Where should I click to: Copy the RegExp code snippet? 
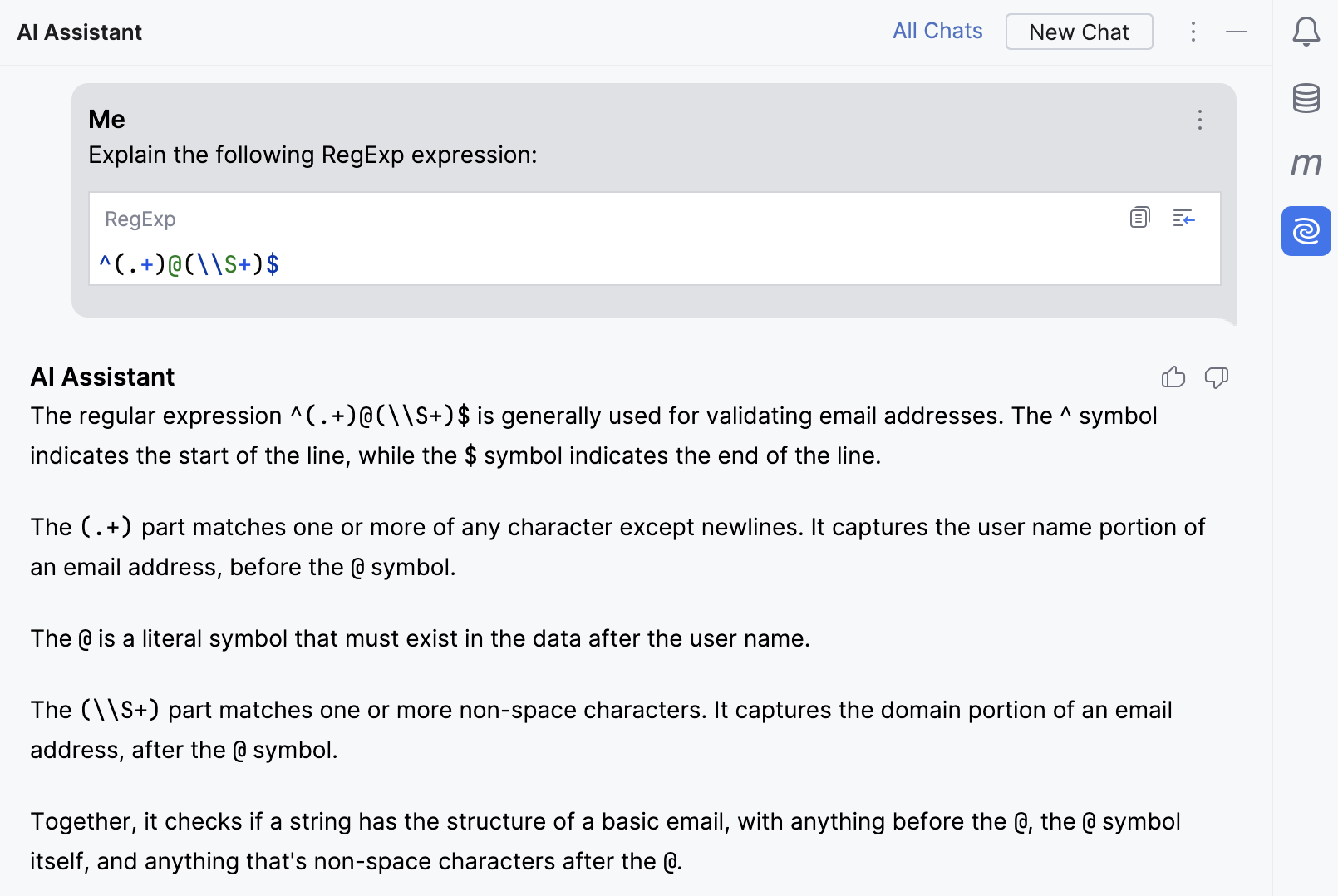click(1139, 218)
